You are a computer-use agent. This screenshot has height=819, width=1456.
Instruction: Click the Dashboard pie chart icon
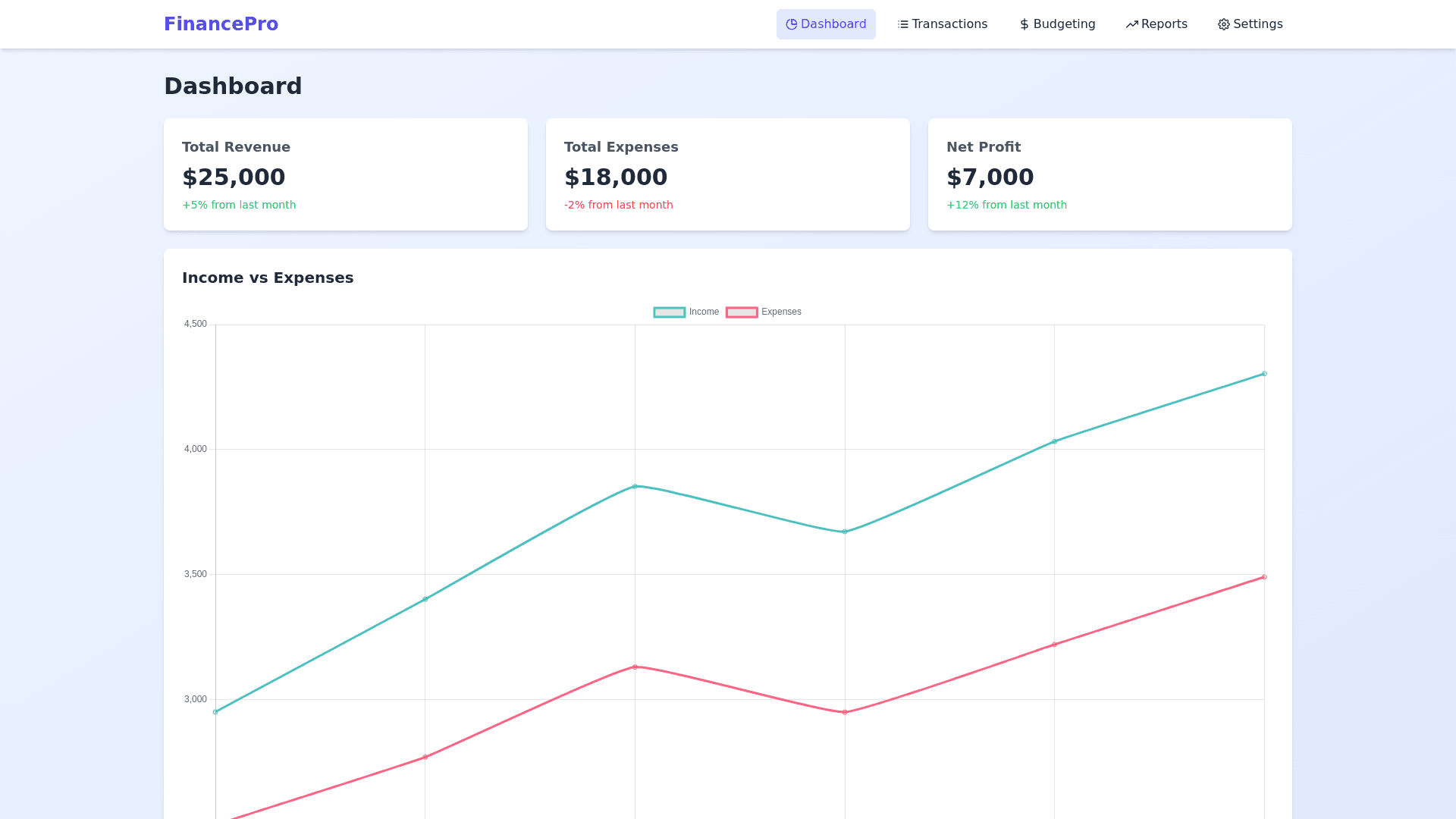tap(791, 24)
